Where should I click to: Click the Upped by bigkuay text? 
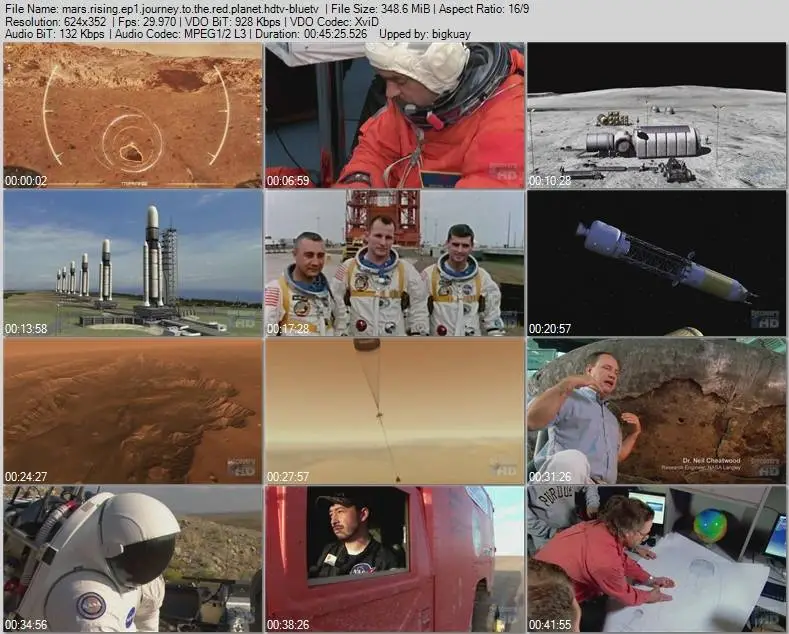pos(425,34)
